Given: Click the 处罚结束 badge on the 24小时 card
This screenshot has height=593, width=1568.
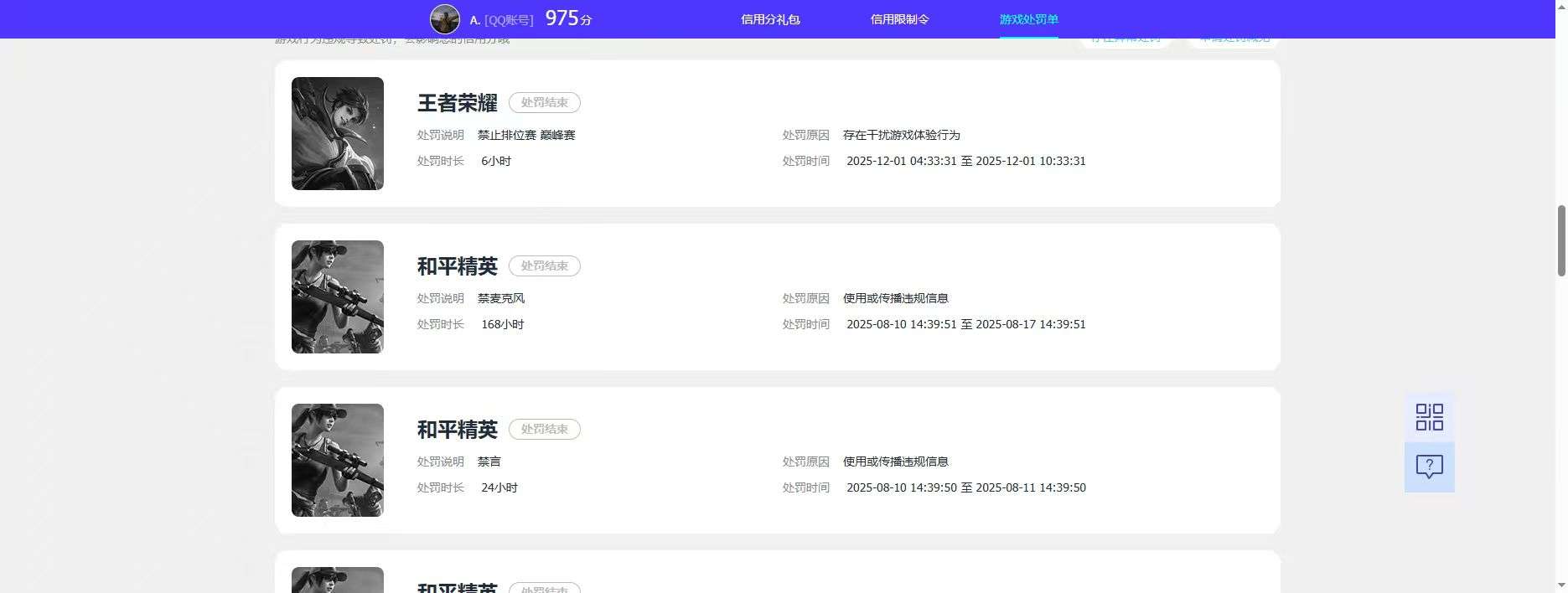Looking at the screenshot, I should pos(545,429).
